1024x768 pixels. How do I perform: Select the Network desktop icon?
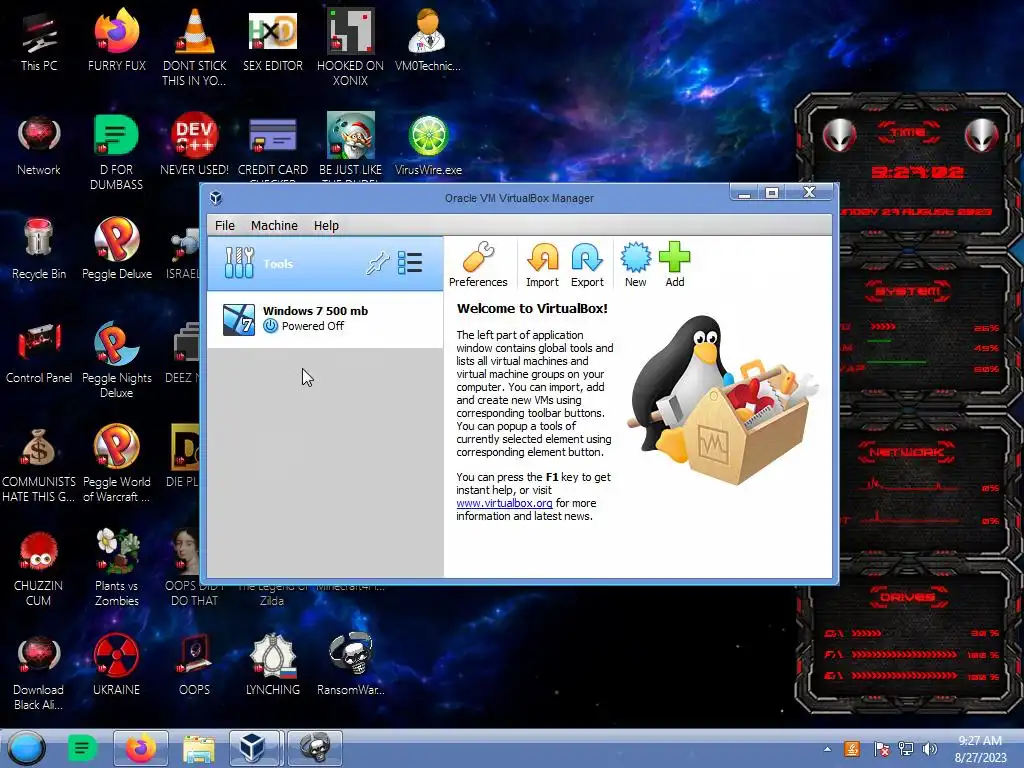point(39,145)
